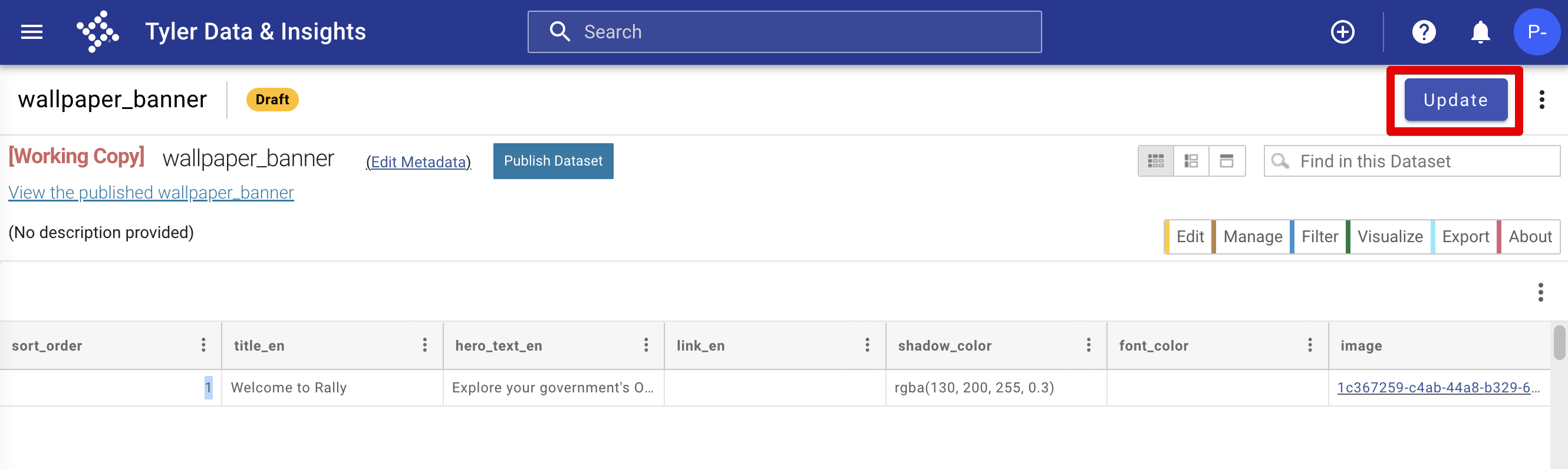Click the empty font_color cell in row 1

point(1217,388)
